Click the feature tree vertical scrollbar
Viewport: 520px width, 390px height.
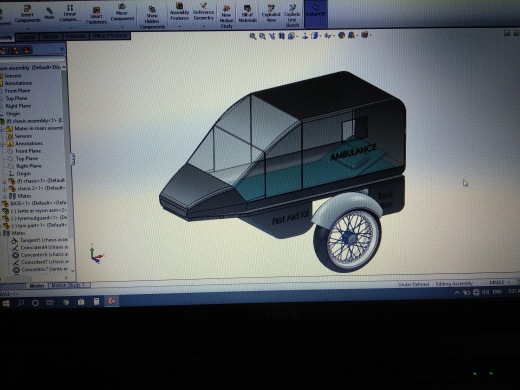(x=64, y=167)
